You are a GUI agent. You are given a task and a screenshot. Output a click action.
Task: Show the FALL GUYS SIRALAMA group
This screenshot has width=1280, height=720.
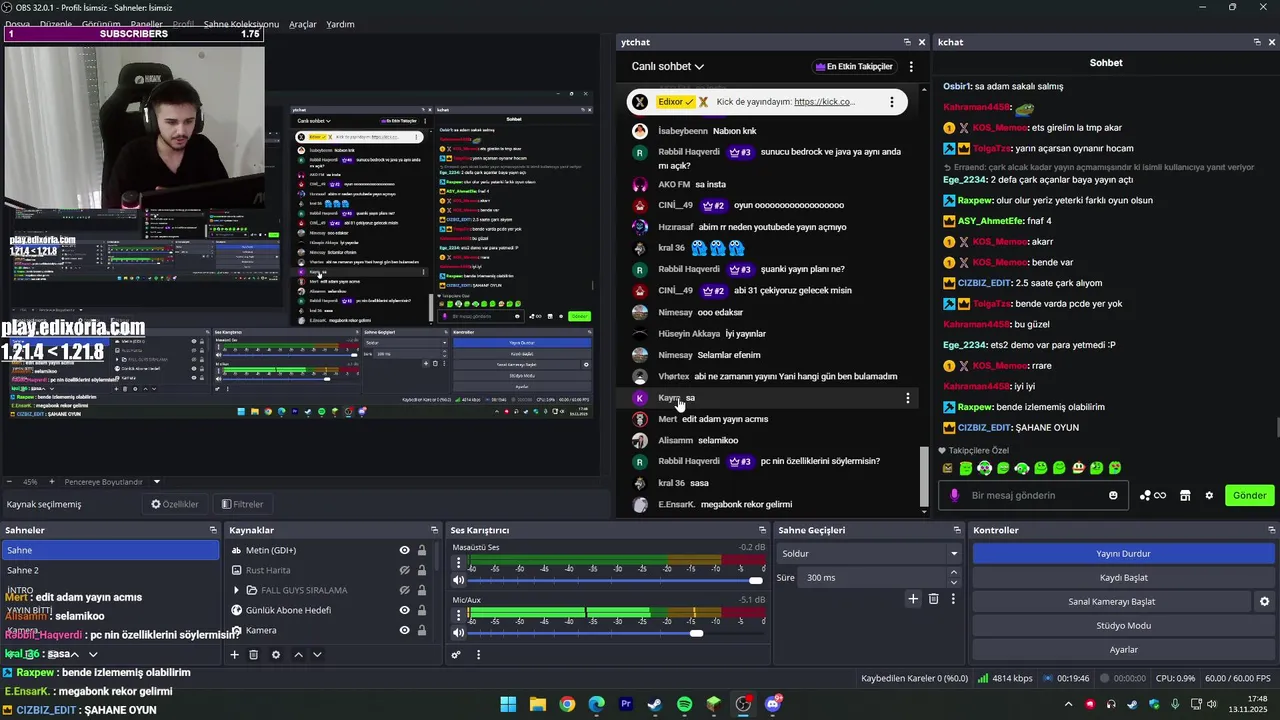tap(405, 590)
